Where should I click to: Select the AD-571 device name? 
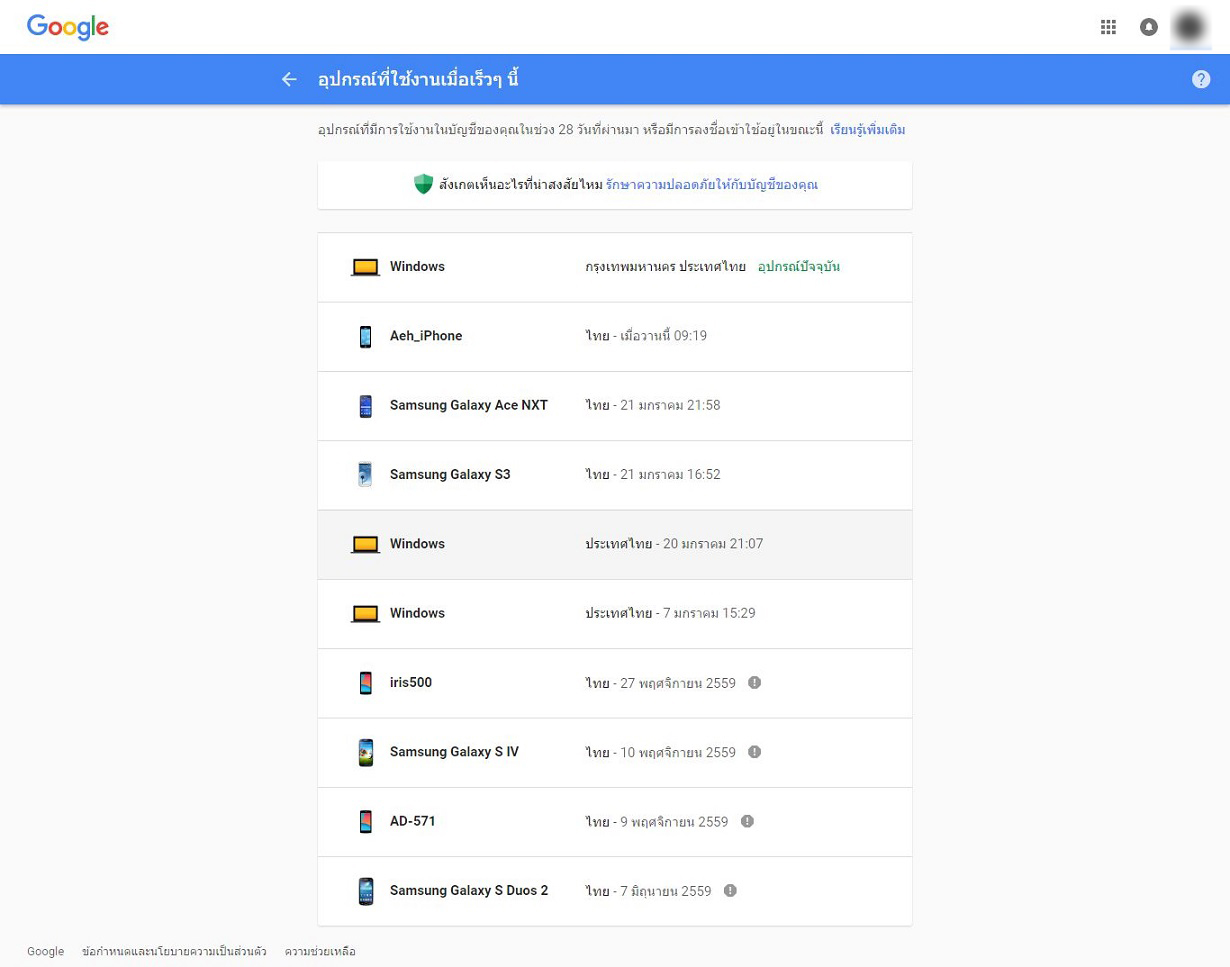click(412, 821)
